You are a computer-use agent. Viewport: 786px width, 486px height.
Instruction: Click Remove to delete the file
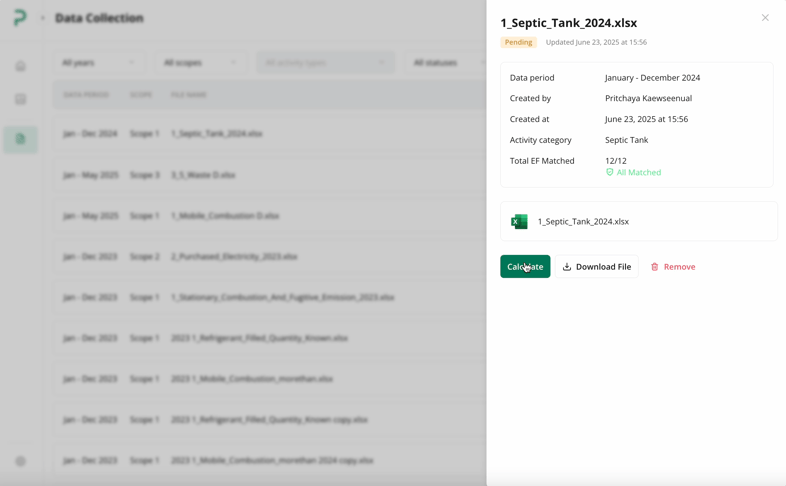[673, 267]
